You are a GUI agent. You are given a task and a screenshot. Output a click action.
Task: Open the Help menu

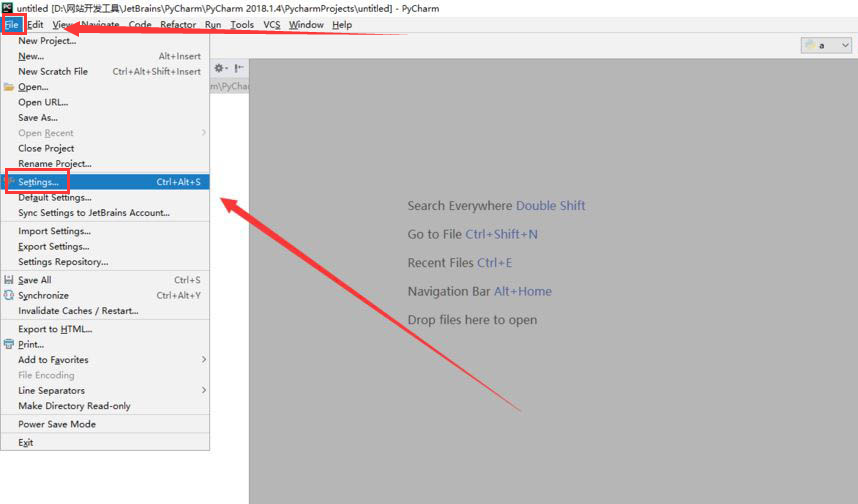pyautogui.click(x=342, y=25)
